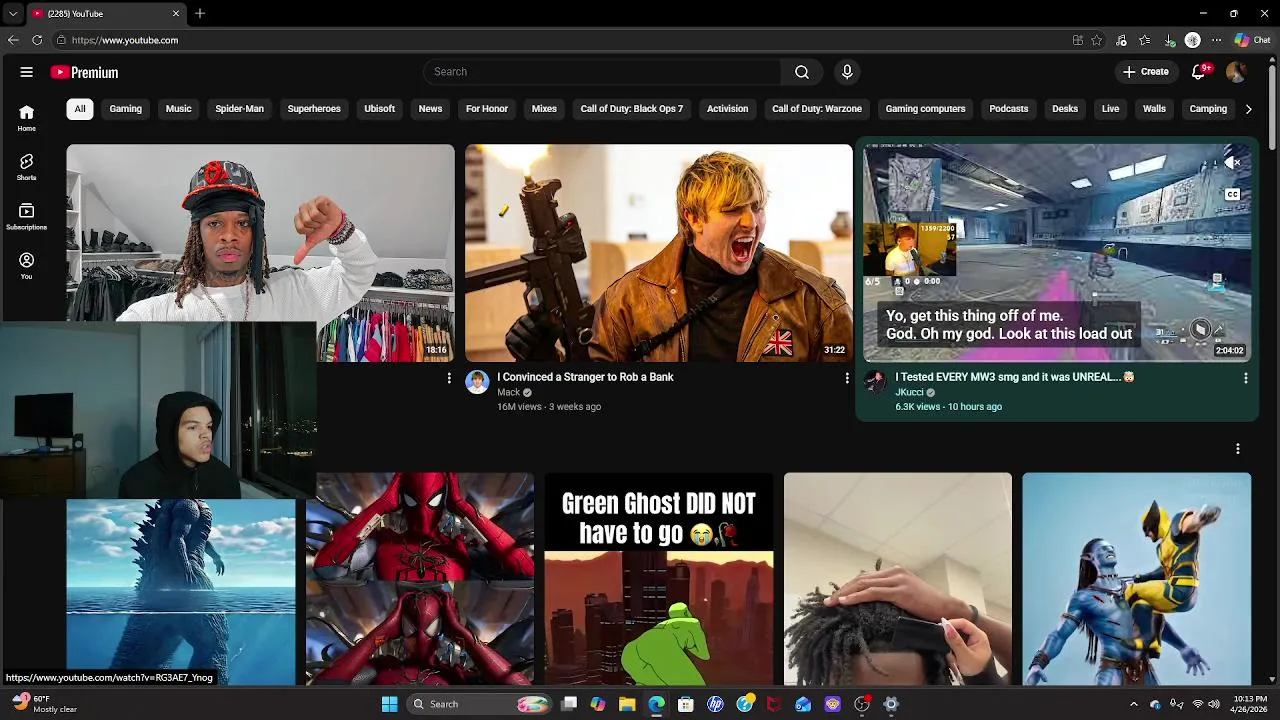Open Shorts in the sidebar

click(27, 167)
